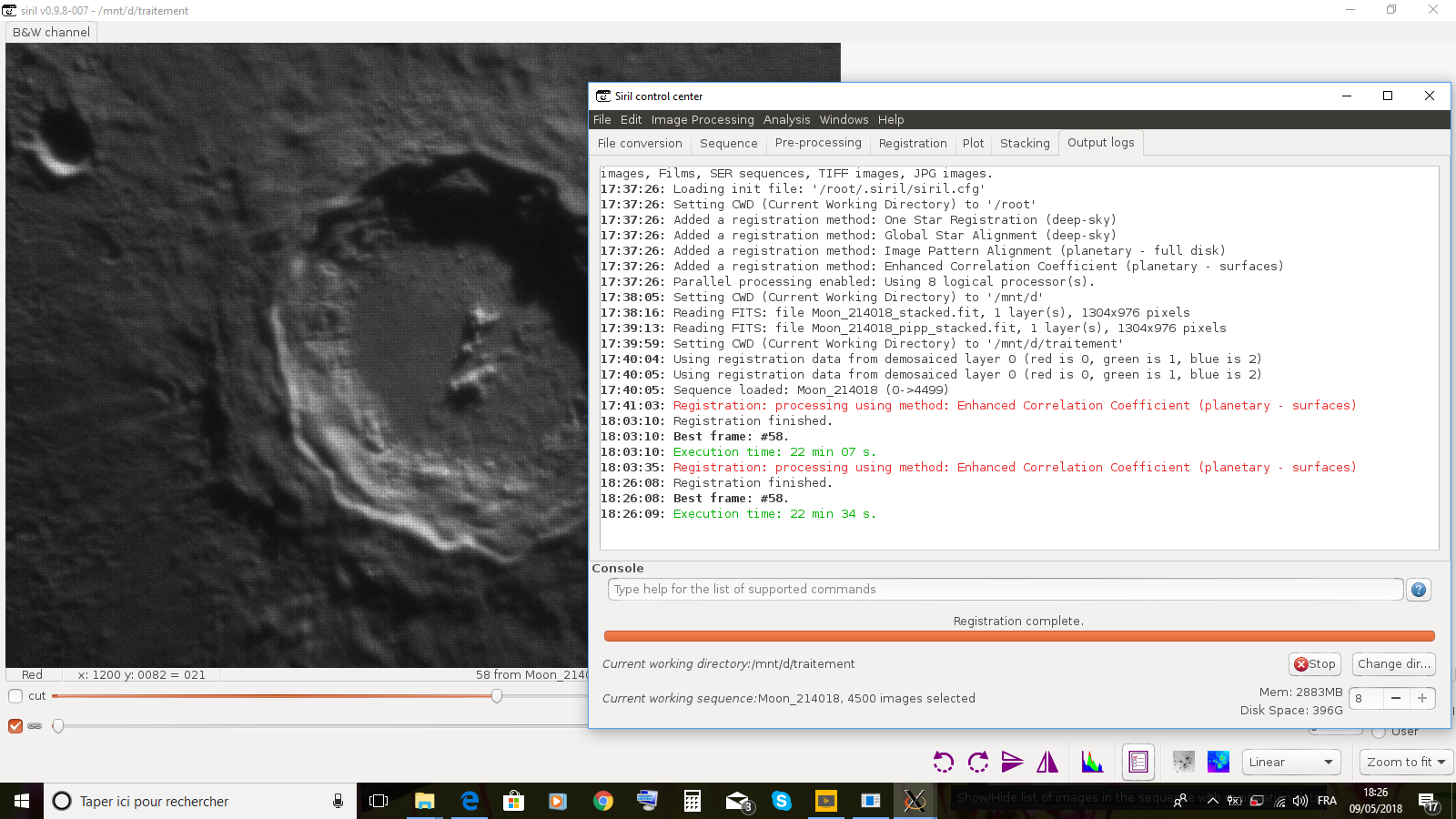1456x819 pixels.
Task: Select the Output logs tab
Action: (x=1101, y=143)
